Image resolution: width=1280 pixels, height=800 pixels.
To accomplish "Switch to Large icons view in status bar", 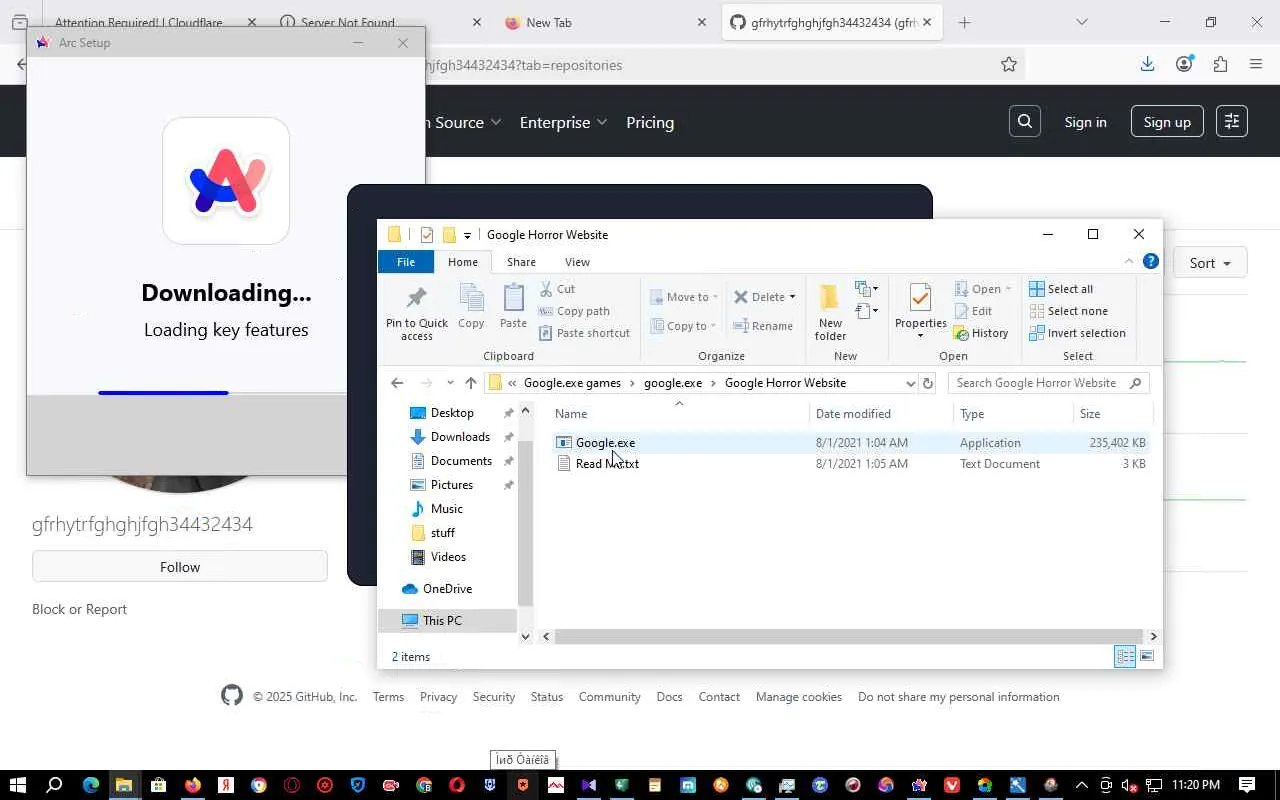I will 1147,657.
